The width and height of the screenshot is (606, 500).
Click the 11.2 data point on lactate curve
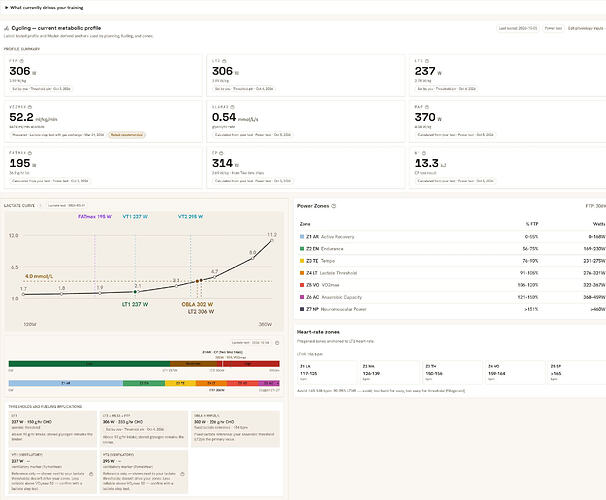click(x=272, y=240)
